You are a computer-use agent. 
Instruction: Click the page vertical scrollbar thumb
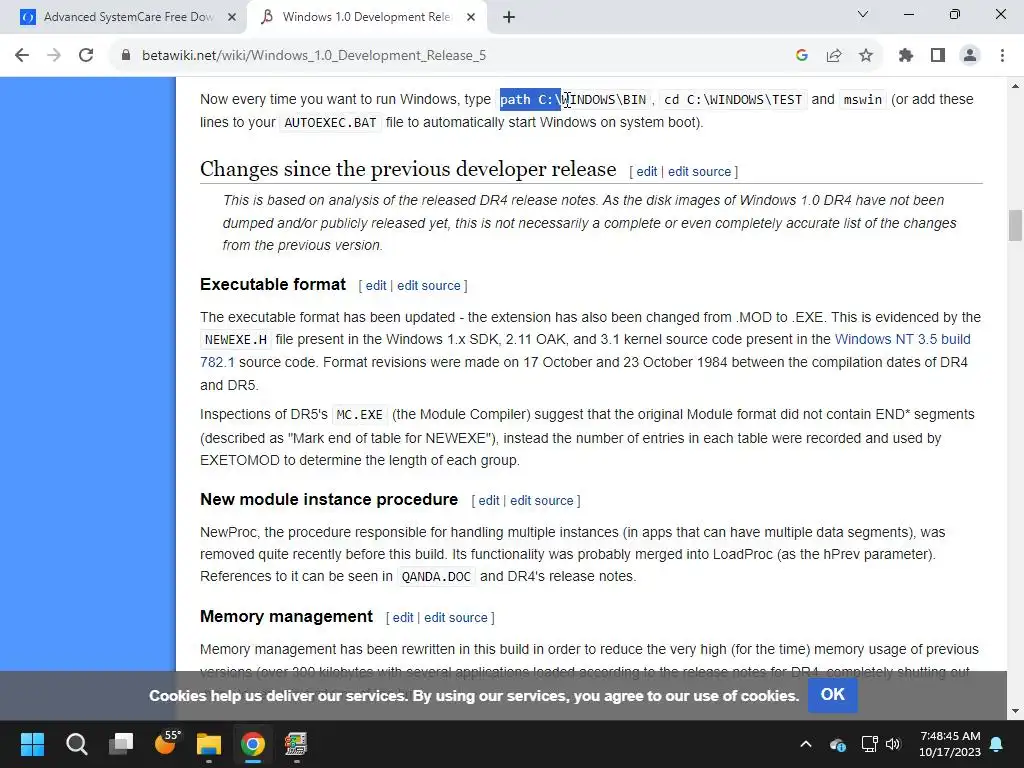tap(1015, 225)
